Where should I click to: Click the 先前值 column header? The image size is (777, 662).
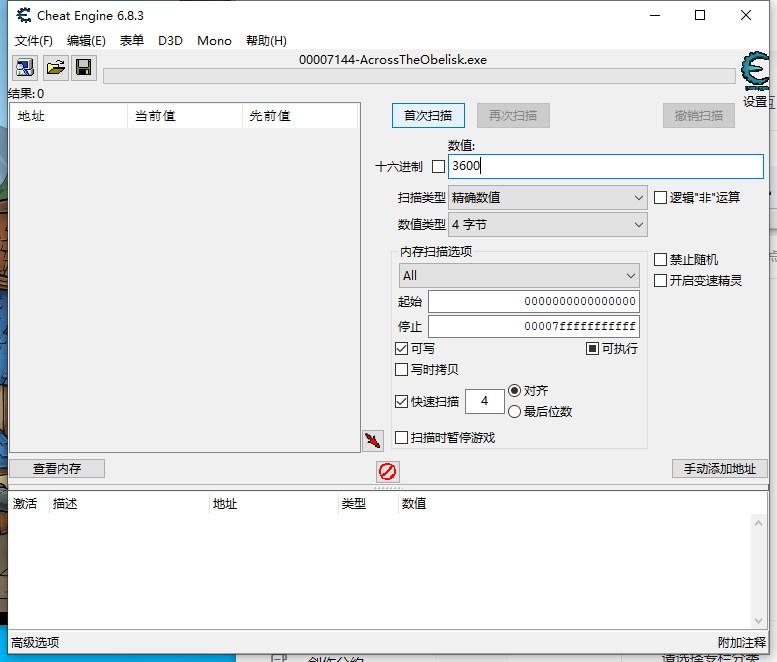[300, 116]
